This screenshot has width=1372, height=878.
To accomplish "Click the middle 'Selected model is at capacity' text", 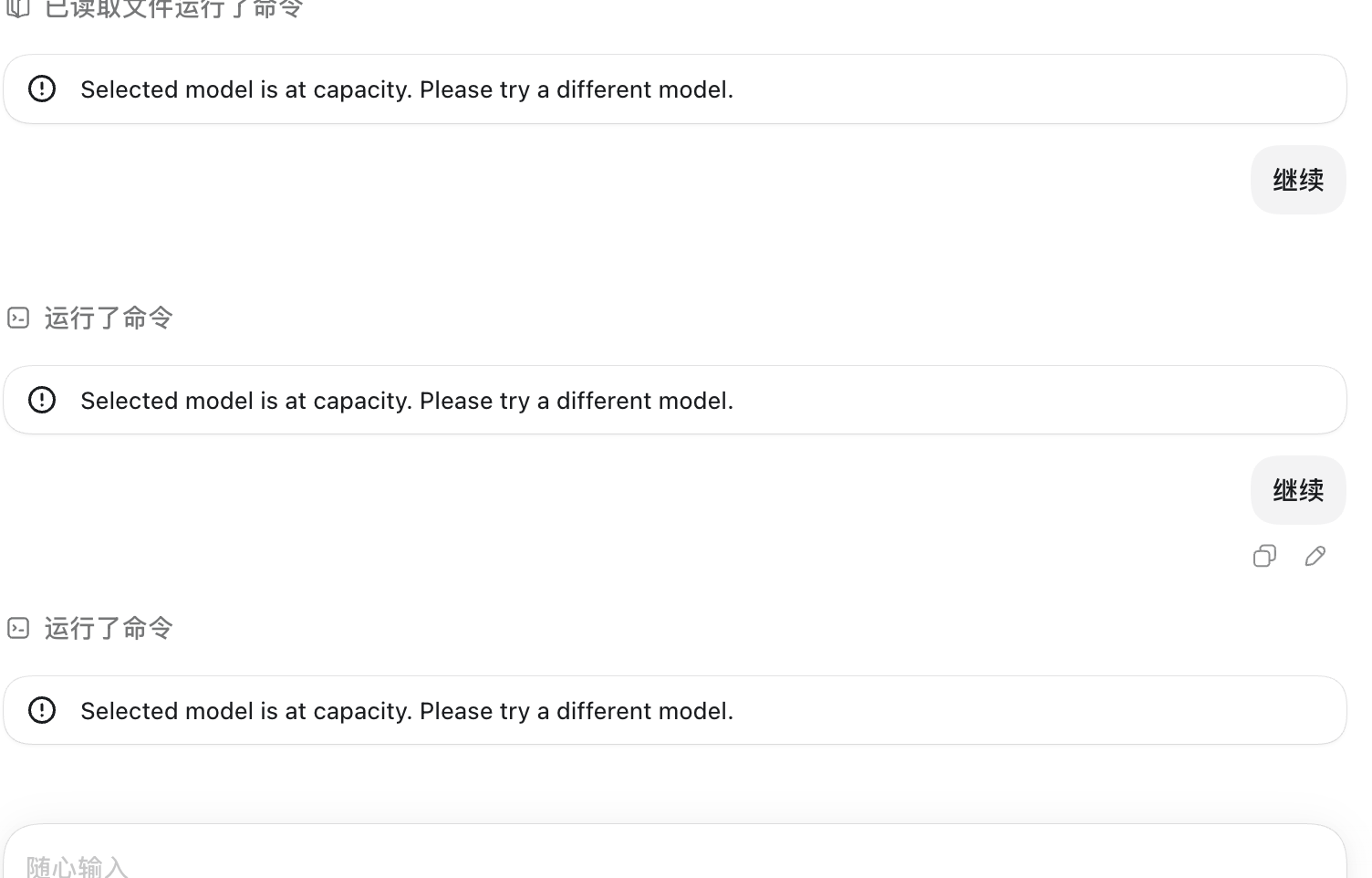I will tap(407, 401).
